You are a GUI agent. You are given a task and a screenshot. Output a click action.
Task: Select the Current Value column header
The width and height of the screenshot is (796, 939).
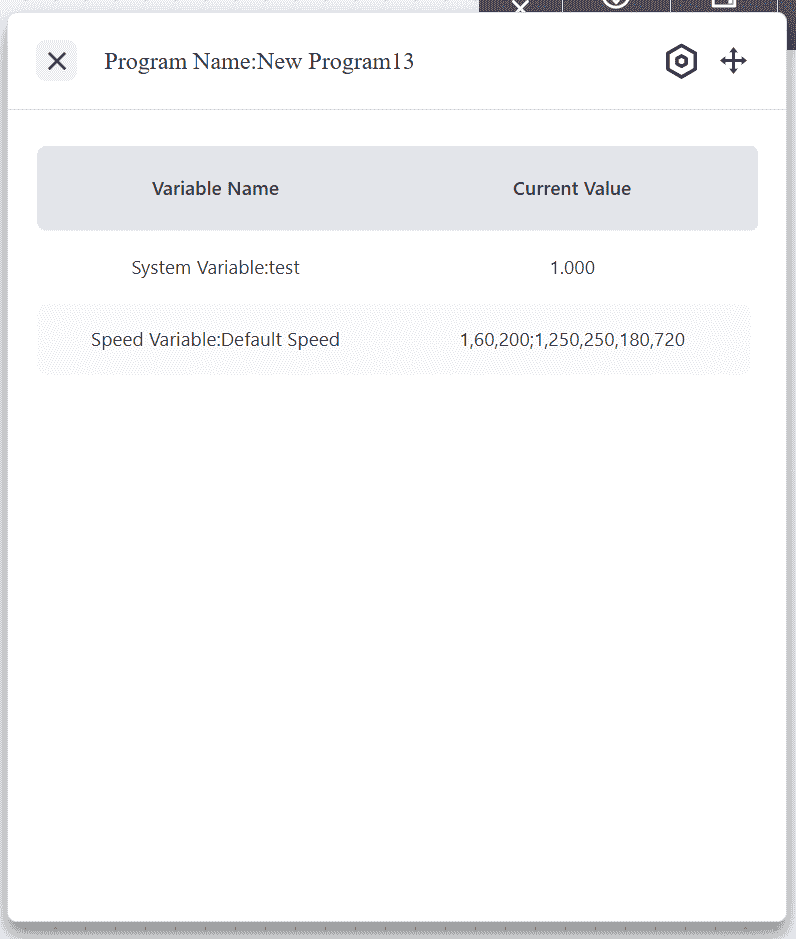tap(572, 189)
